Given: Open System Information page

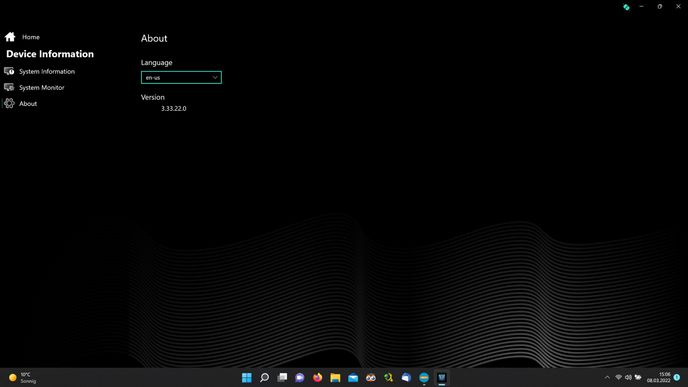Looking at the screenshot, I should coord(47,72).
